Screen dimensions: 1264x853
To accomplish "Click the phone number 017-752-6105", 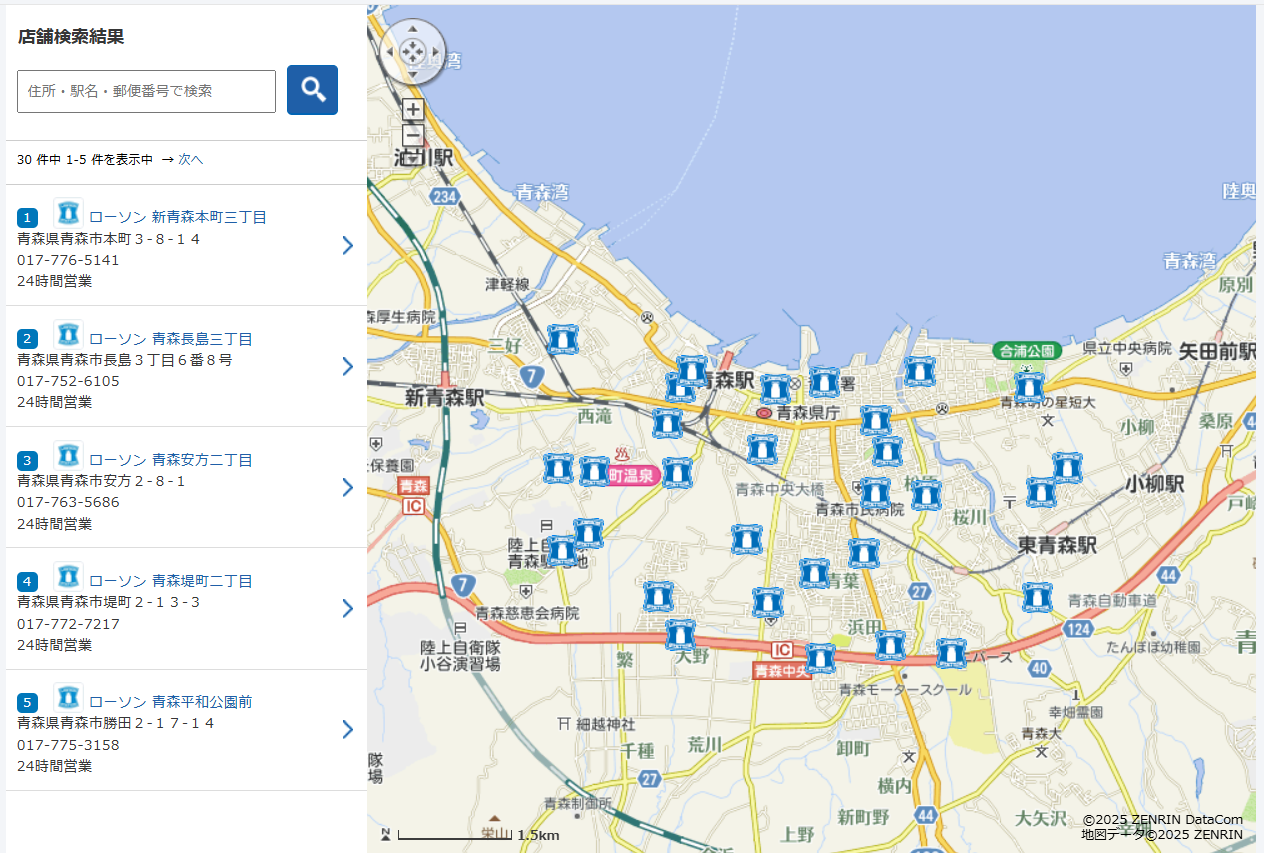I will (x=68, y=381).
